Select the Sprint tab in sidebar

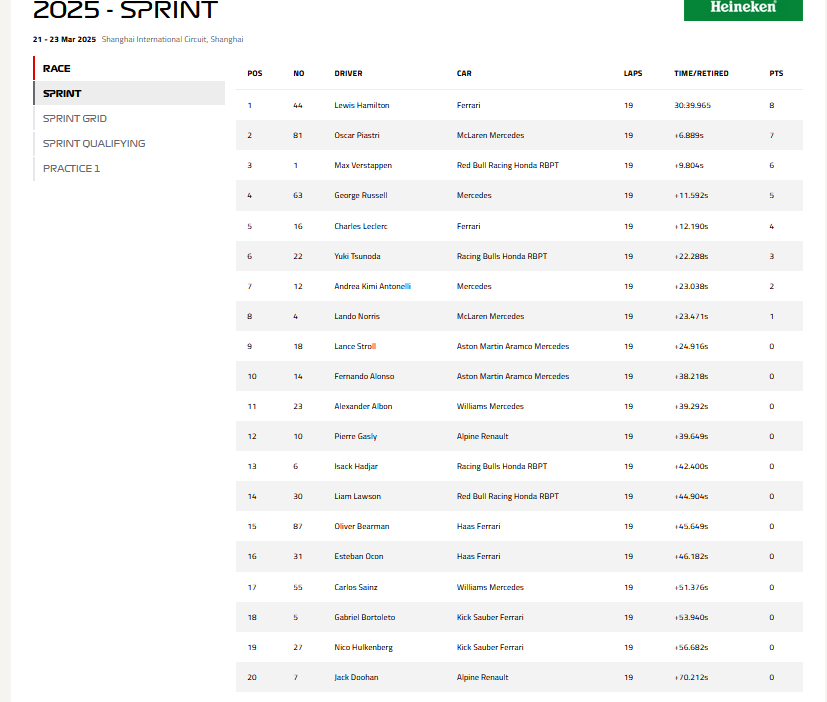coord(62,93)
